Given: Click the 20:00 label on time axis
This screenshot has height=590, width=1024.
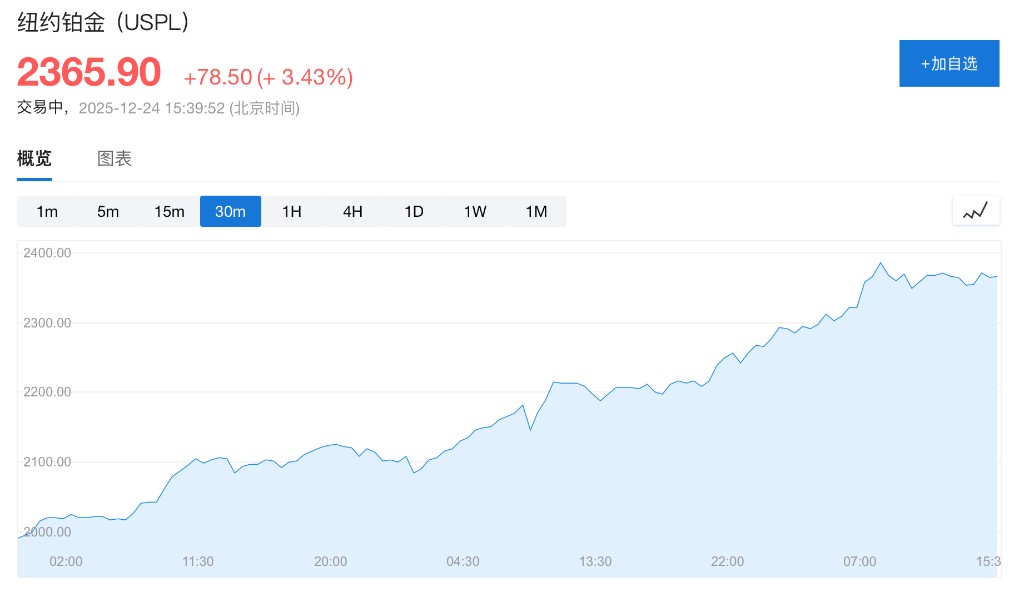Looking at the screenshot, I should click(x=330, y=562).
